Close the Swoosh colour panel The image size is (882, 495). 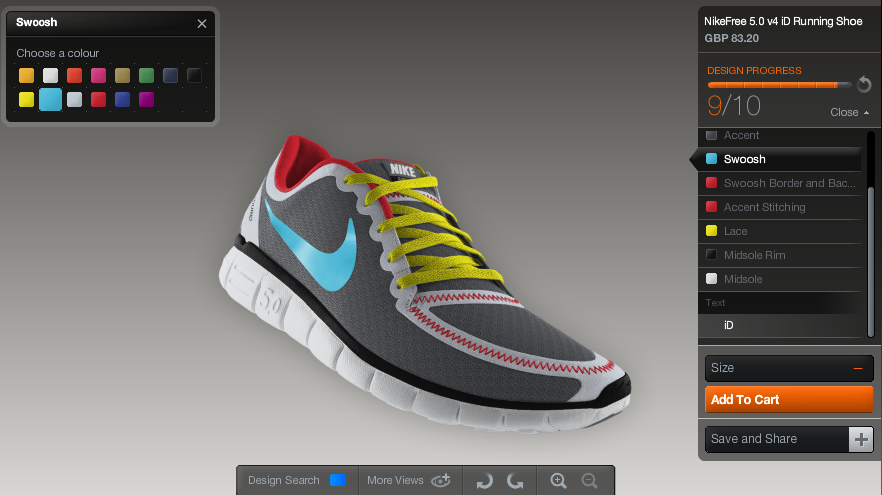click(202, 23)
